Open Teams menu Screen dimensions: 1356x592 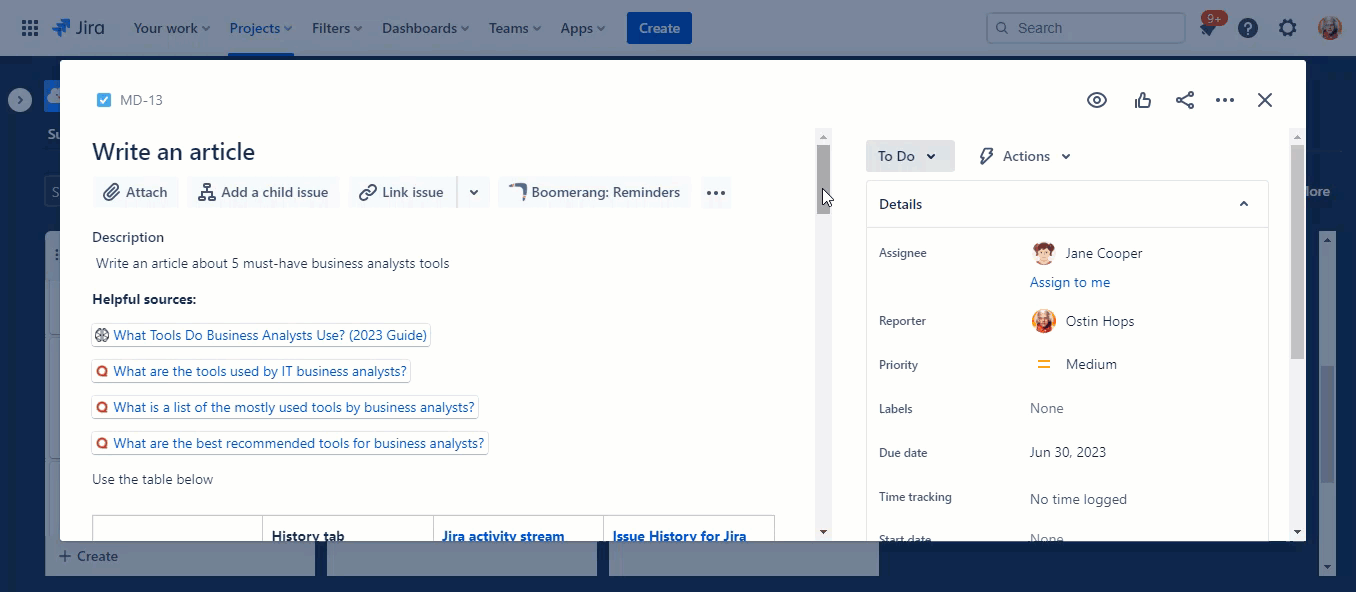pyautogui.click(x=515, y=28)
